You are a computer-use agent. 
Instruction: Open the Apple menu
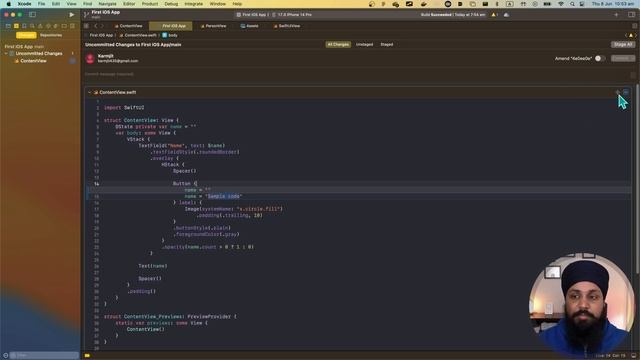click(9, 4)
